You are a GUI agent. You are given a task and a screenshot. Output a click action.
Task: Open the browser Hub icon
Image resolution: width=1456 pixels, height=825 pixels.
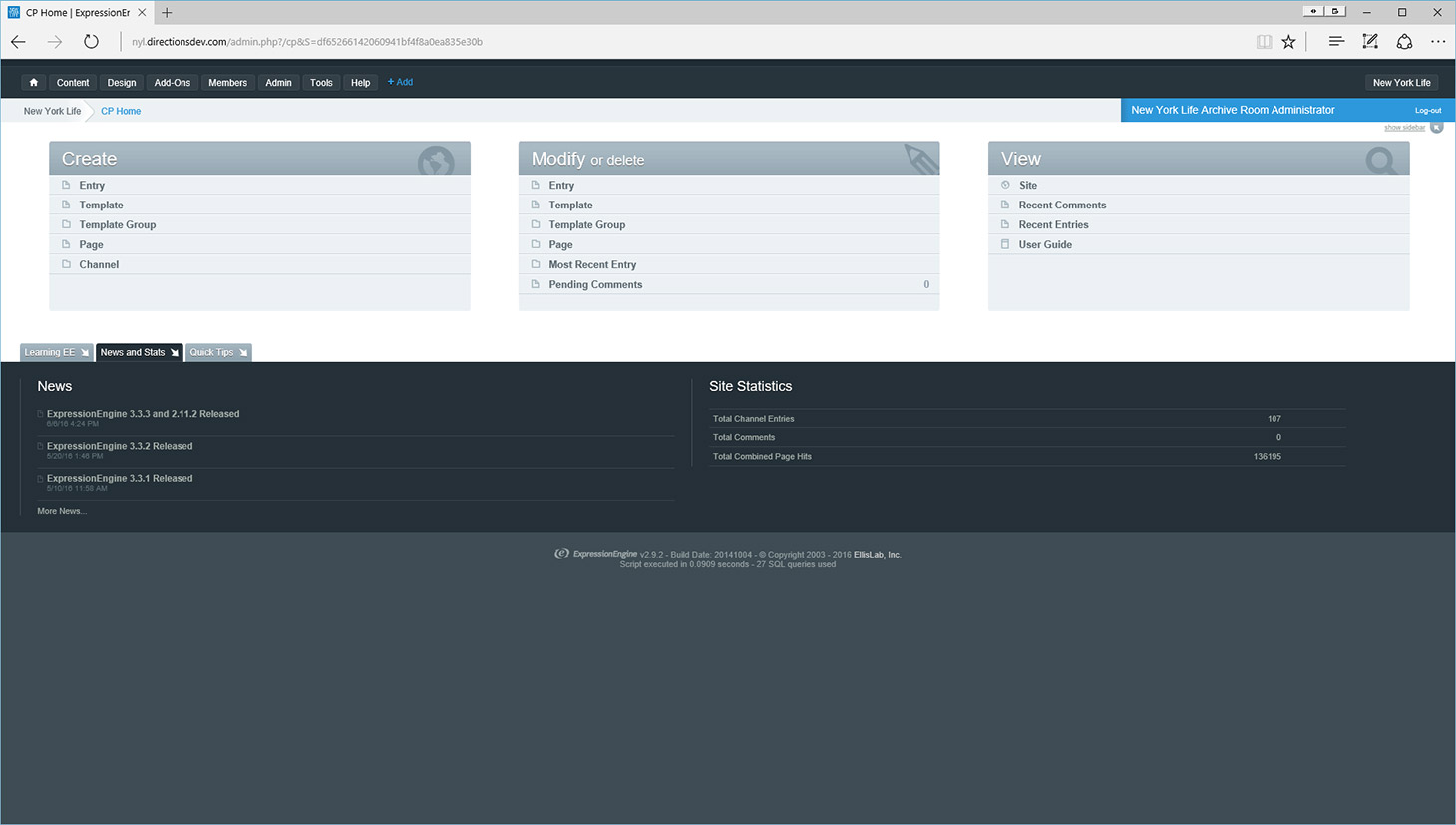click(x=1336, y=42)
